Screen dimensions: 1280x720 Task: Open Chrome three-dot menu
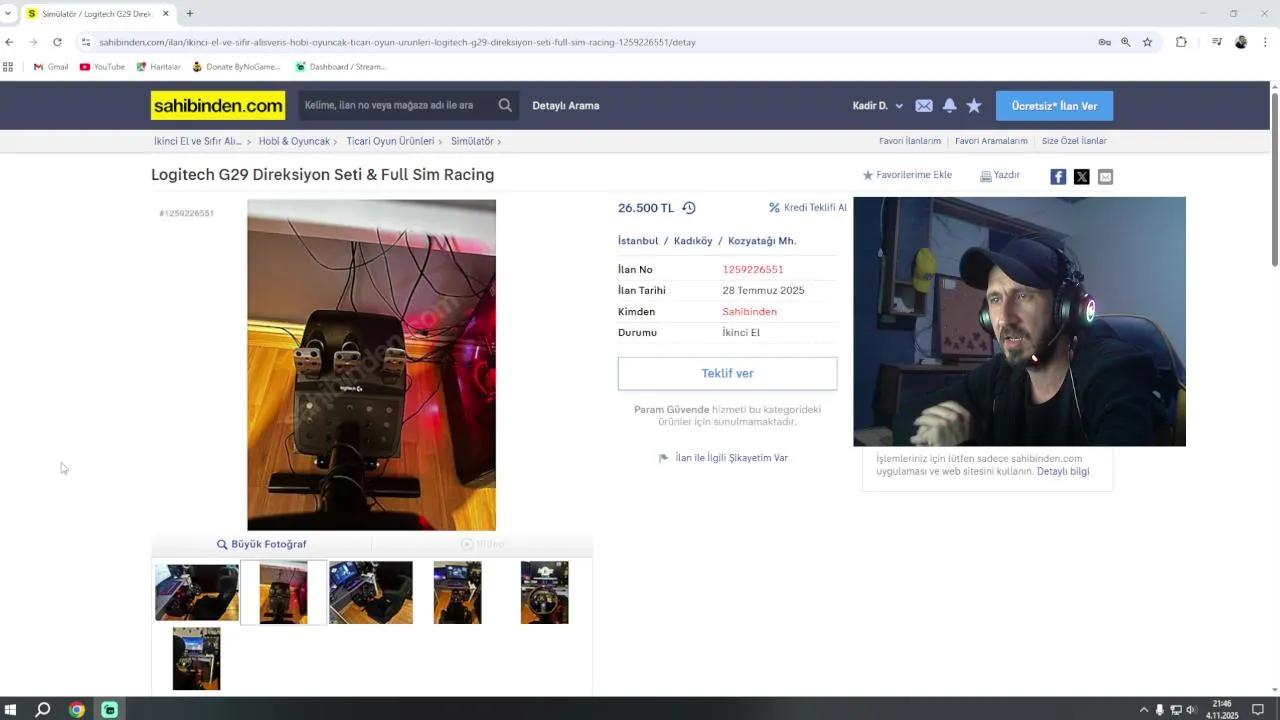click(x=1266, y=42)
